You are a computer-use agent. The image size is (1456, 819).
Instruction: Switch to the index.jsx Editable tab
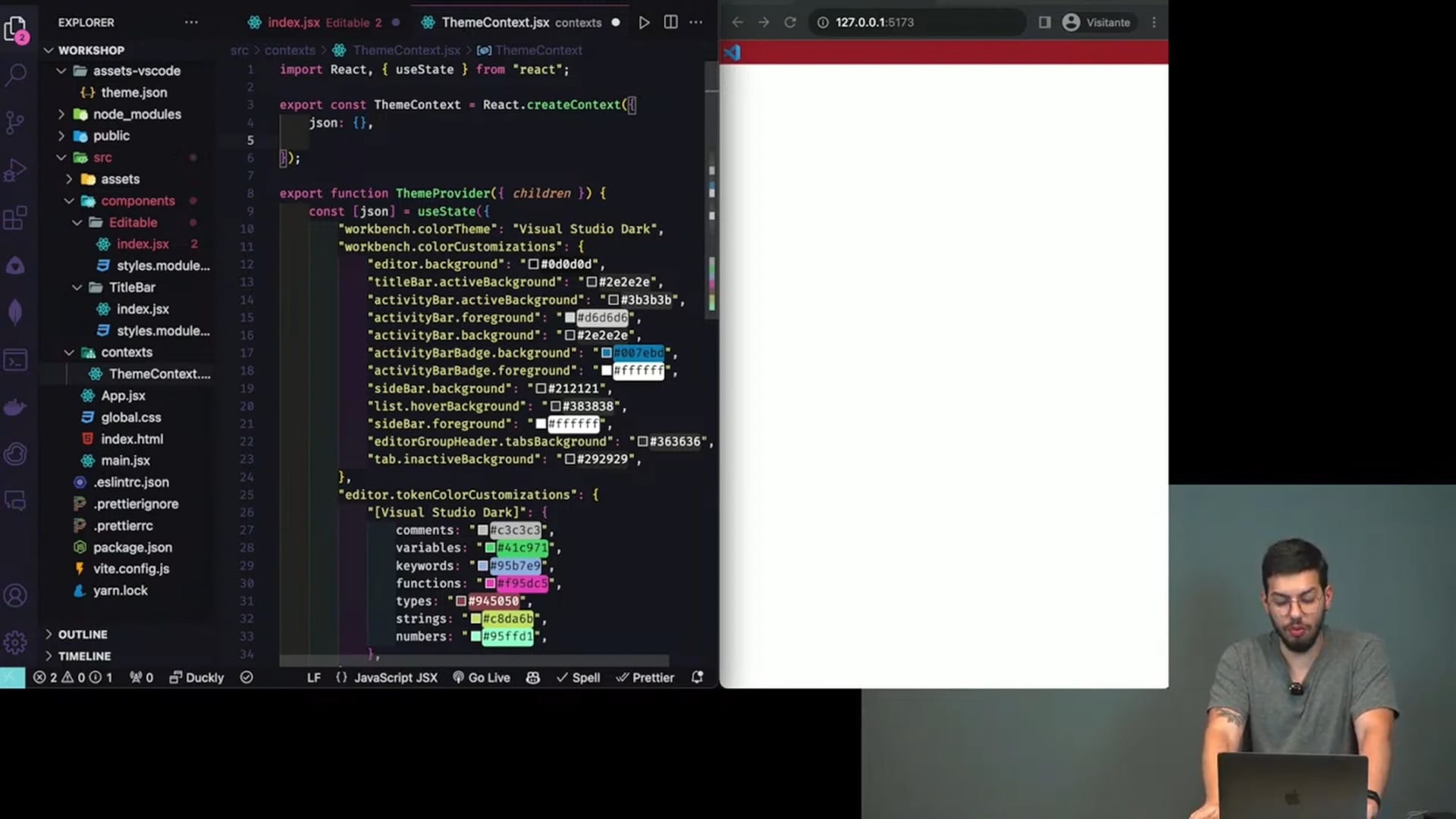[315, 22]
